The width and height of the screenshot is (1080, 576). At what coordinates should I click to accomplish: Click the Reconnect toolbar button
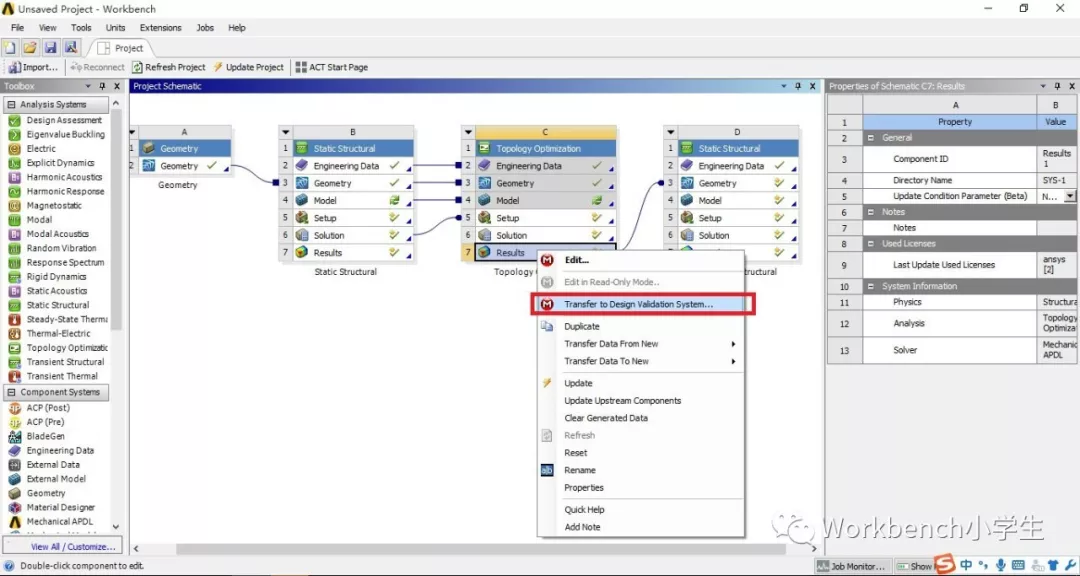click(97, 67)
